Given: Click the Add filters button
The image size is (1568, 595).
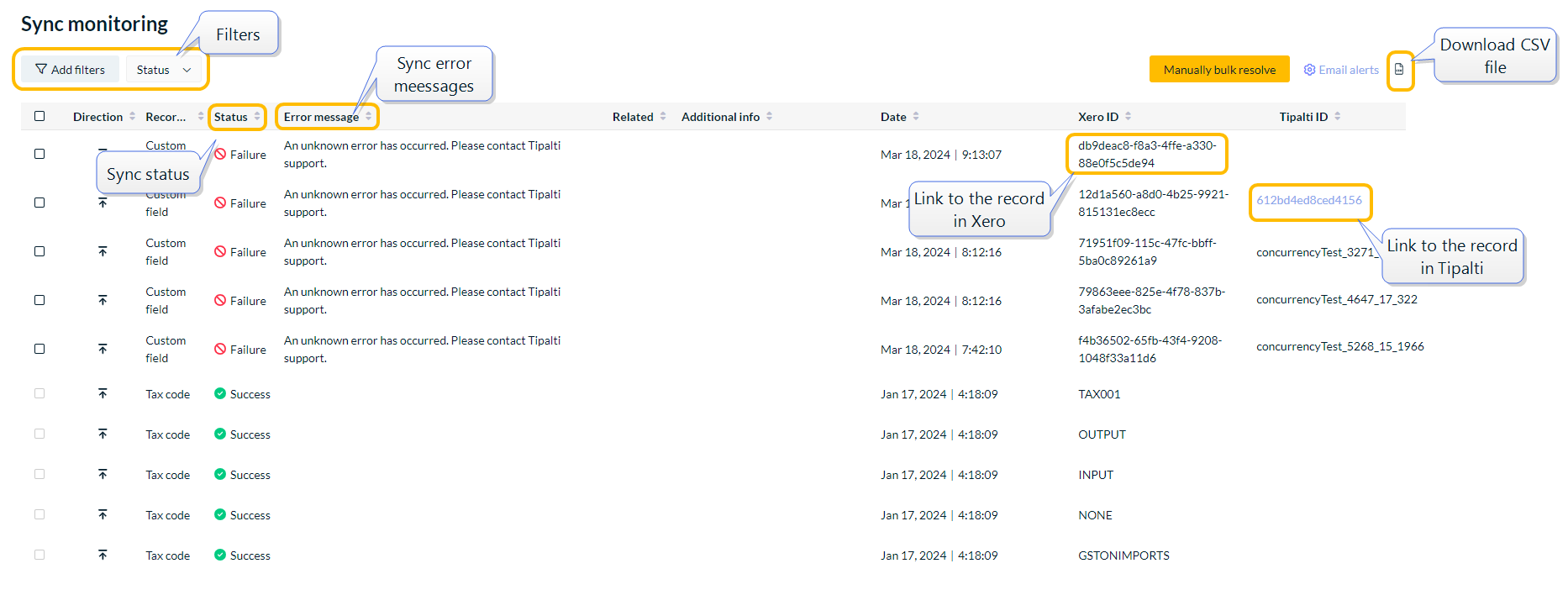Looking at the screenshot, I should coord(70,70).
